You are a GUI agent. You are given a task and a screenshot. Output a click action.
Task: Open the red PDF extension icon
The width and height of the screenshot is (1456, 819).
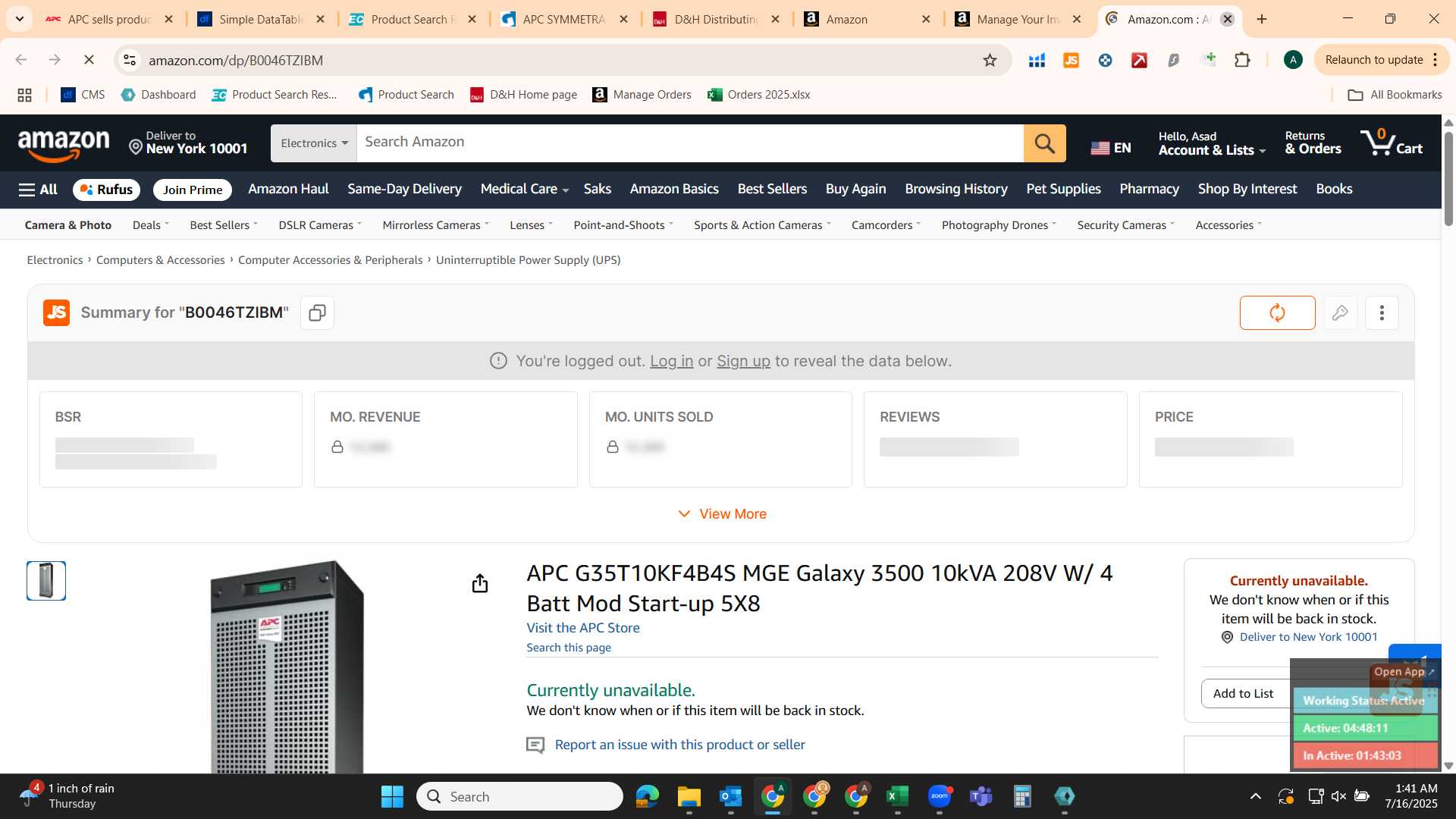coord(1139,60)
